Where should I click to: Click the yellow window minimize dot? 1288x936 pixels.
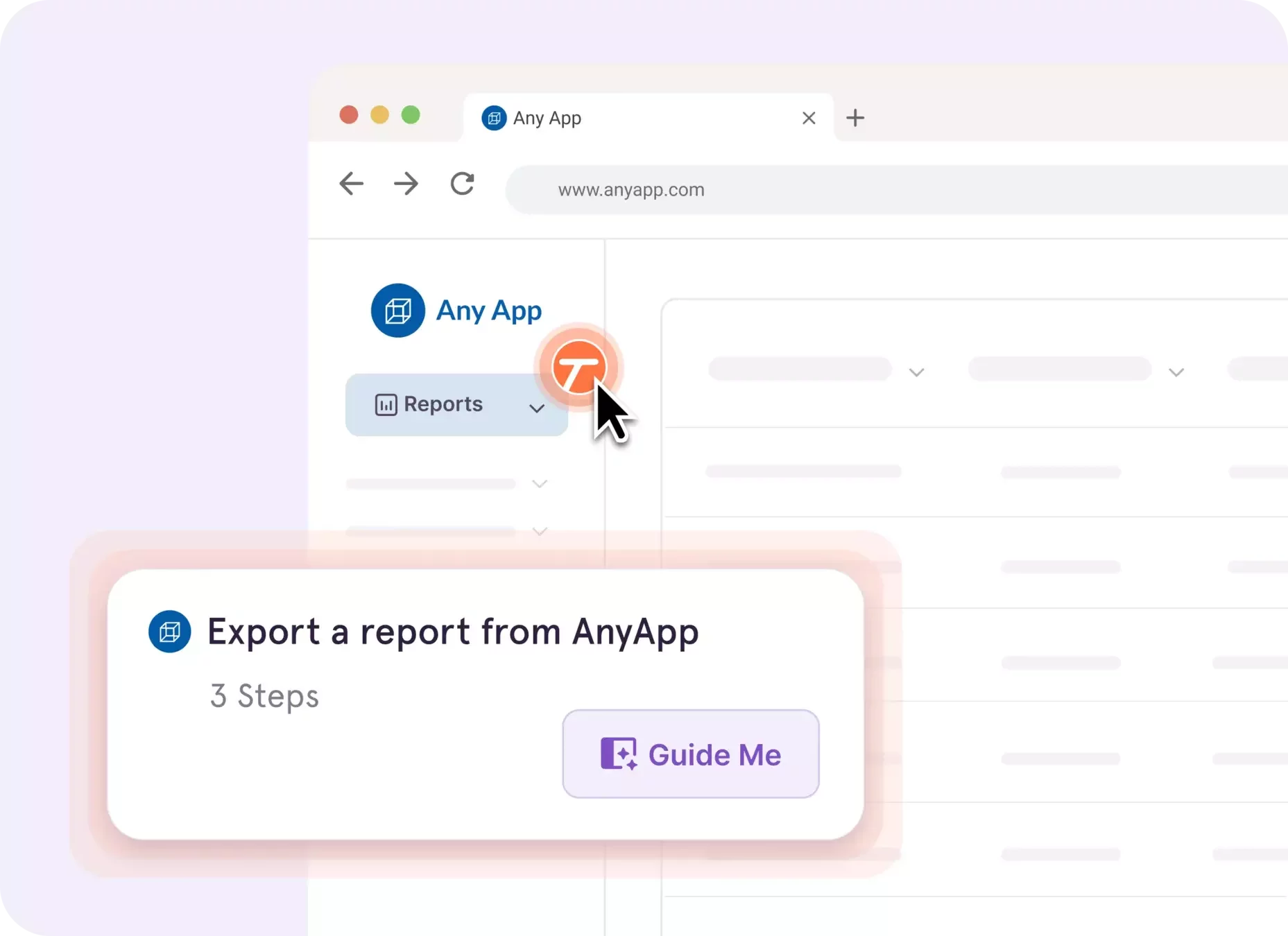pos(380,114)
